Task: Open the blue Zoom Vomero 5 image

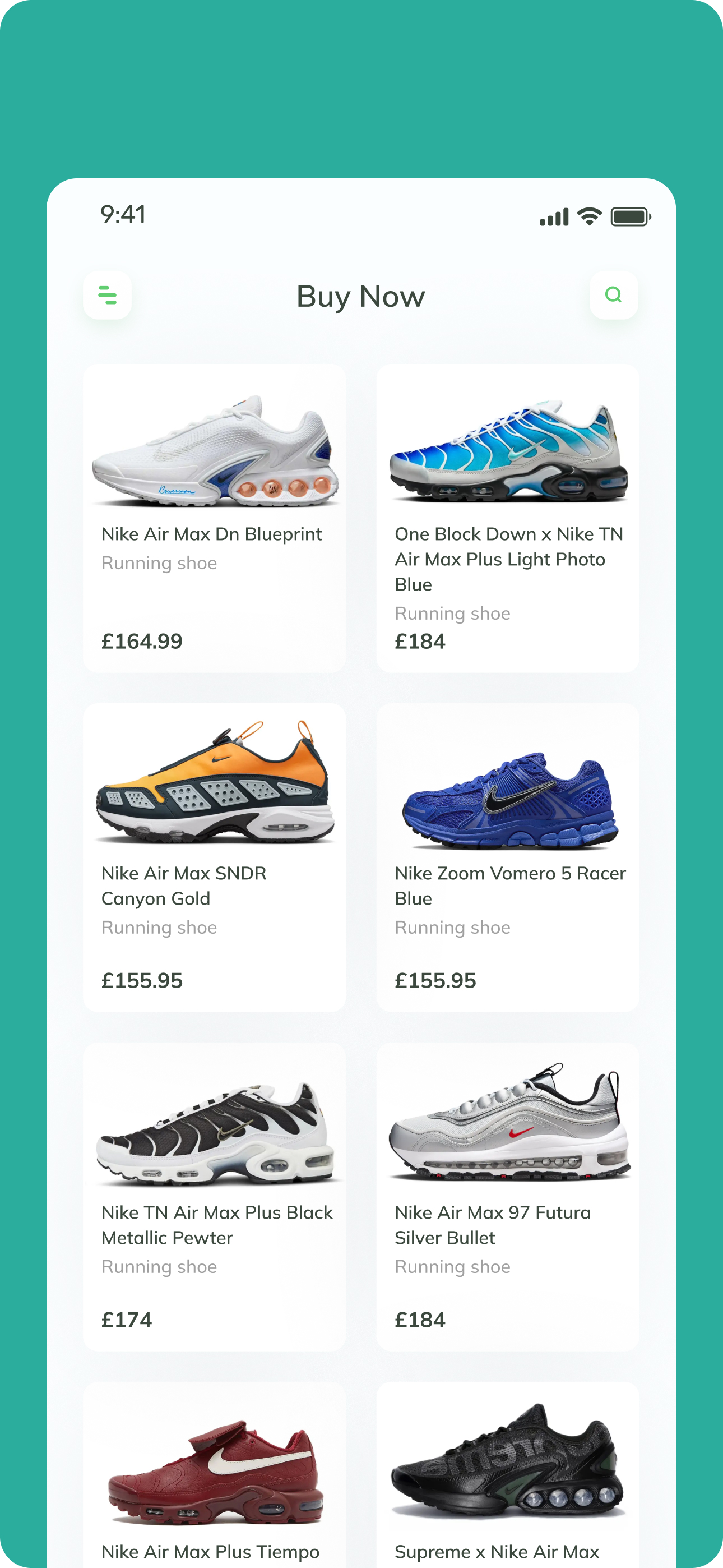Action: pyautogui.click(x=509, y=800)
